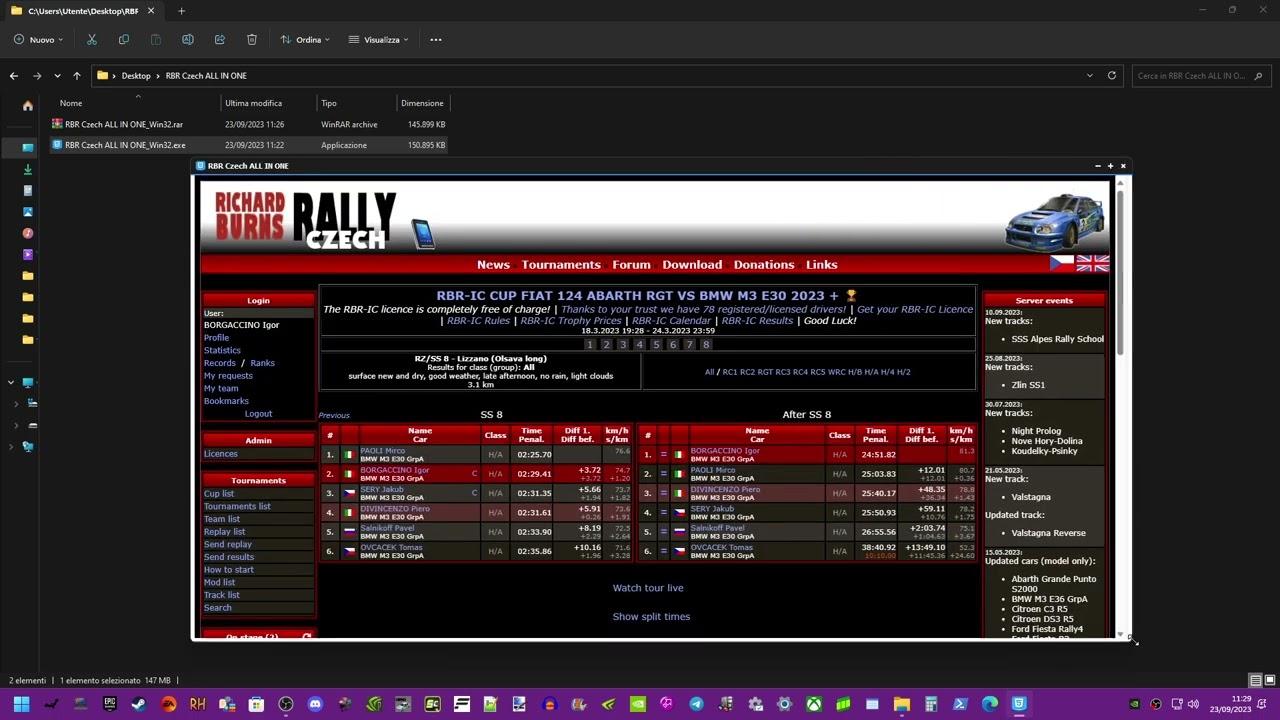Viewport: 1280px width, 720px height.
Task: Switch to details view icon in status bar
Action: [x=1255, y=681]
